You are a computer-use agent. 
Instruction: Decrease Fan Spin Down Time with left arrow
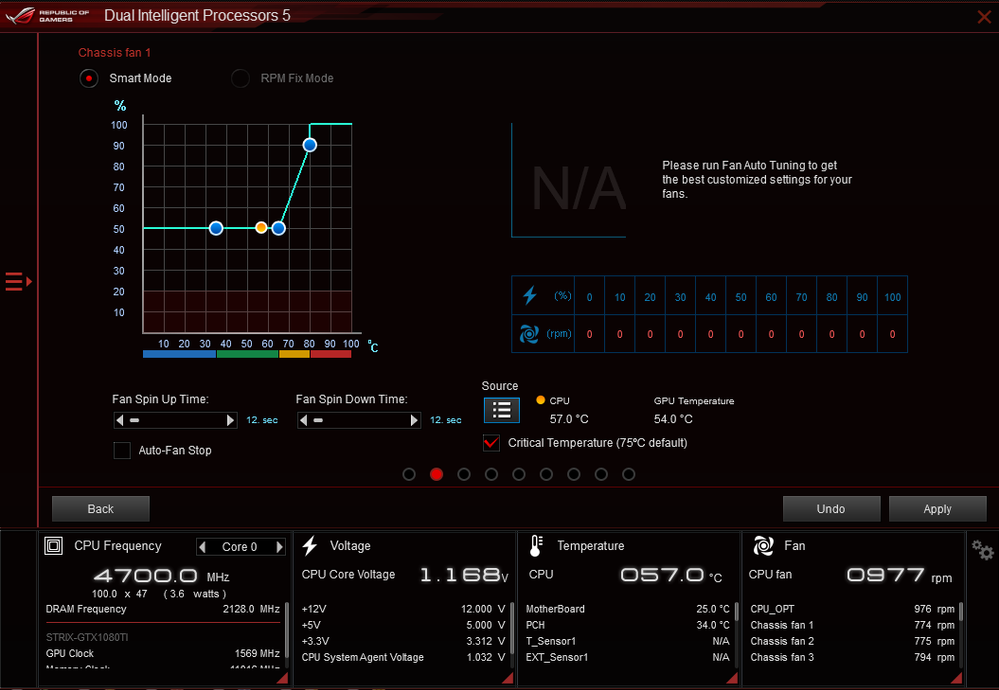point(303,420)
